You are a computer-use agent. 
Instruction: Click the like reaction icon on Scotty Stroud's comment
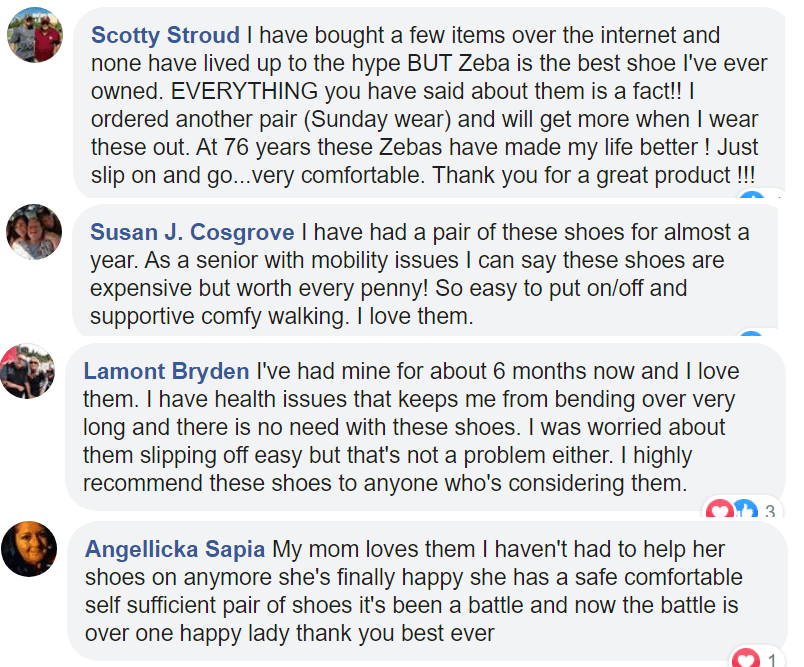tap(752, 196)
